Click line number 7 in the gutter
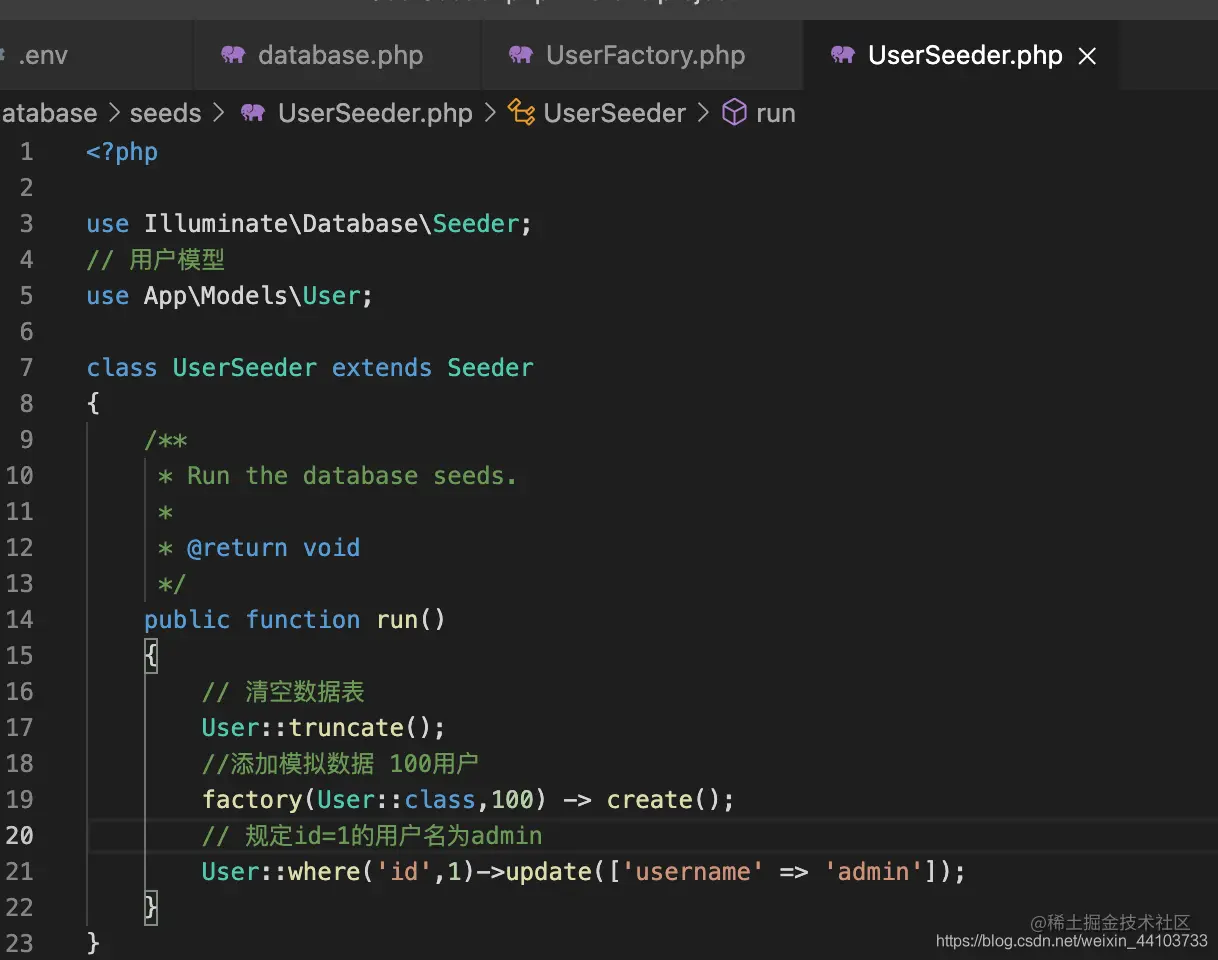 (26, 367)
